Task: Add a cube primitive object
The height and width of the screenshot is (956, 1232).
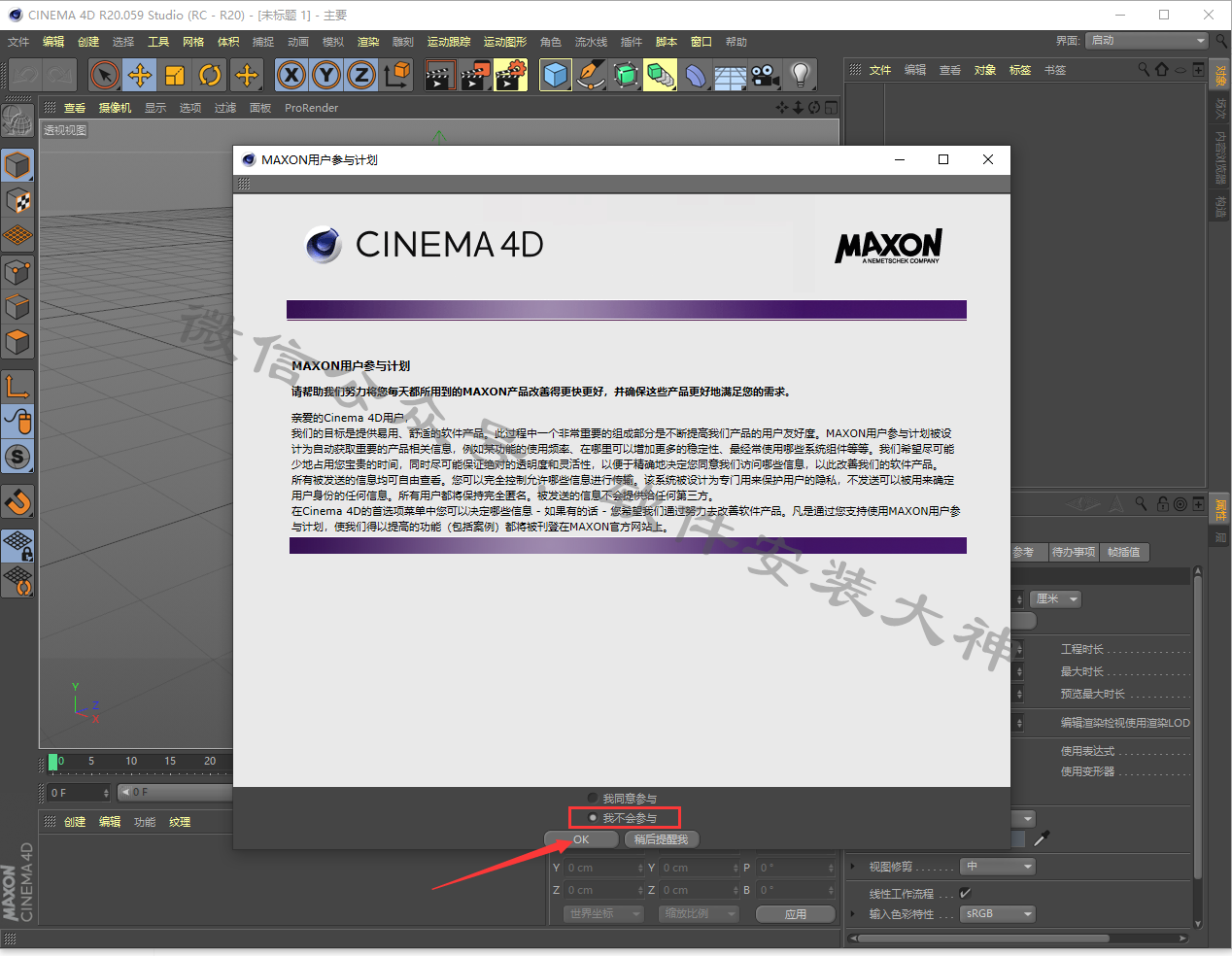Action: tap(555, 75)
